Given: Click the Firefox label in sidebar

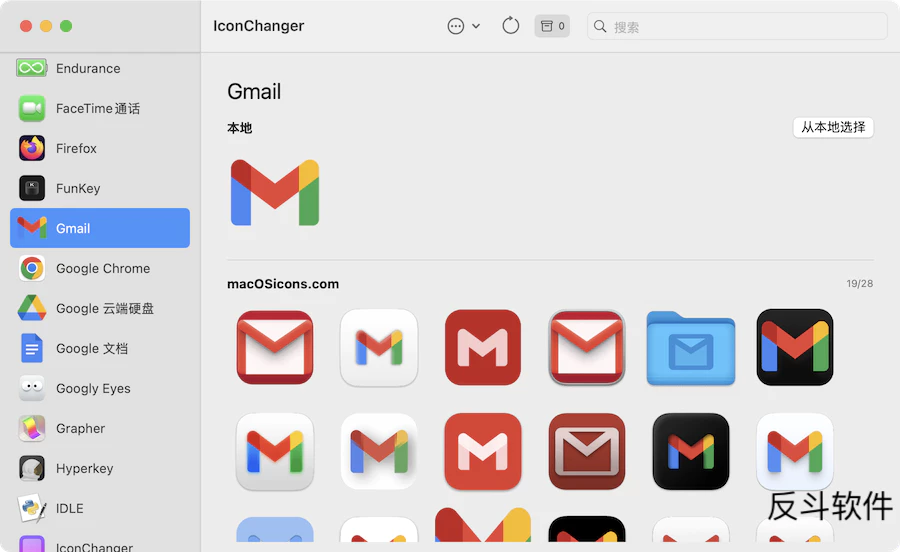Looking at the screenshot, I should (x=76, y=148).
